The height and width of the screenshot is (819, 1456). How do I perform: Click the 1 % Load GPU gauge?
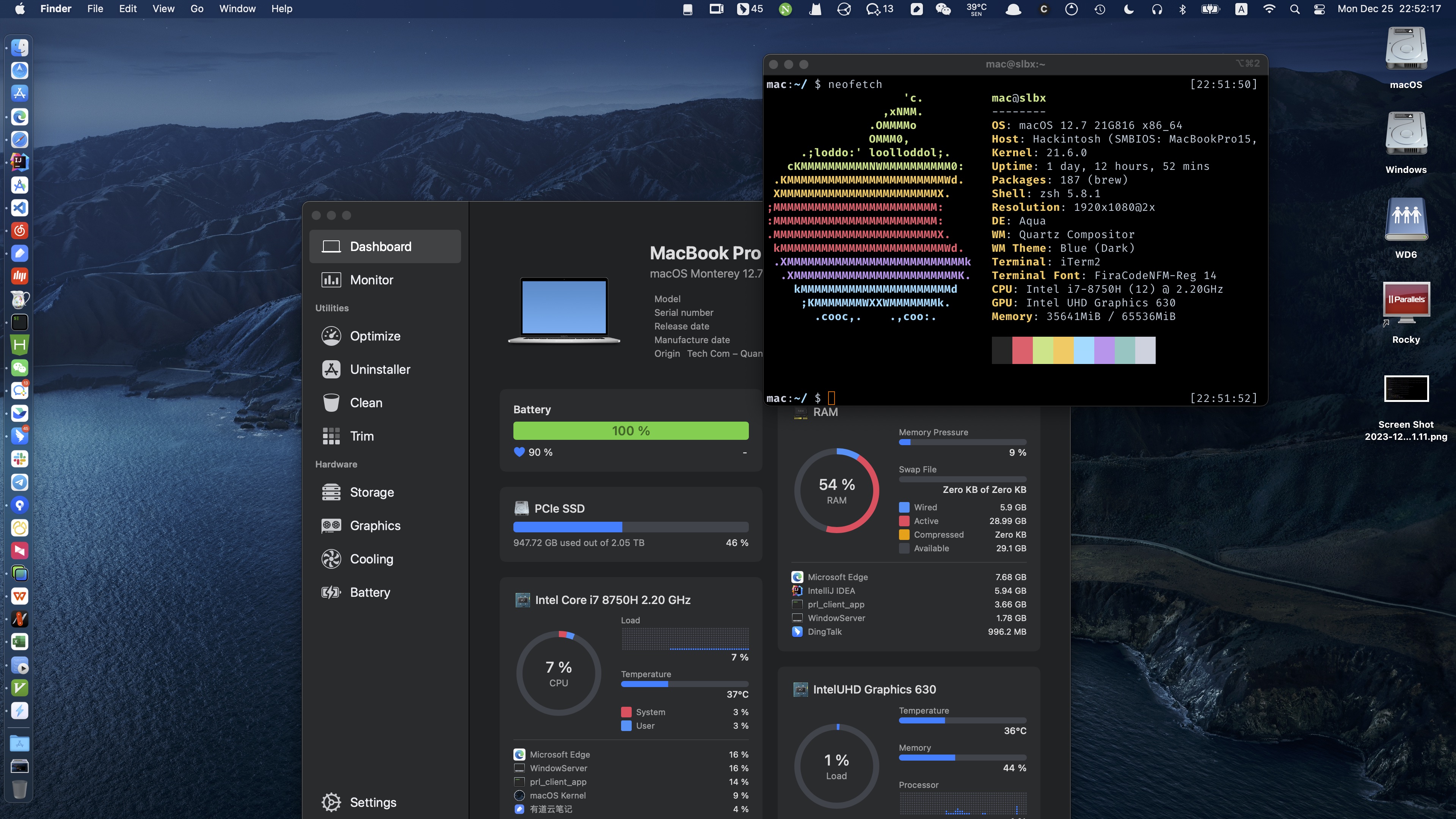point(836,766)
